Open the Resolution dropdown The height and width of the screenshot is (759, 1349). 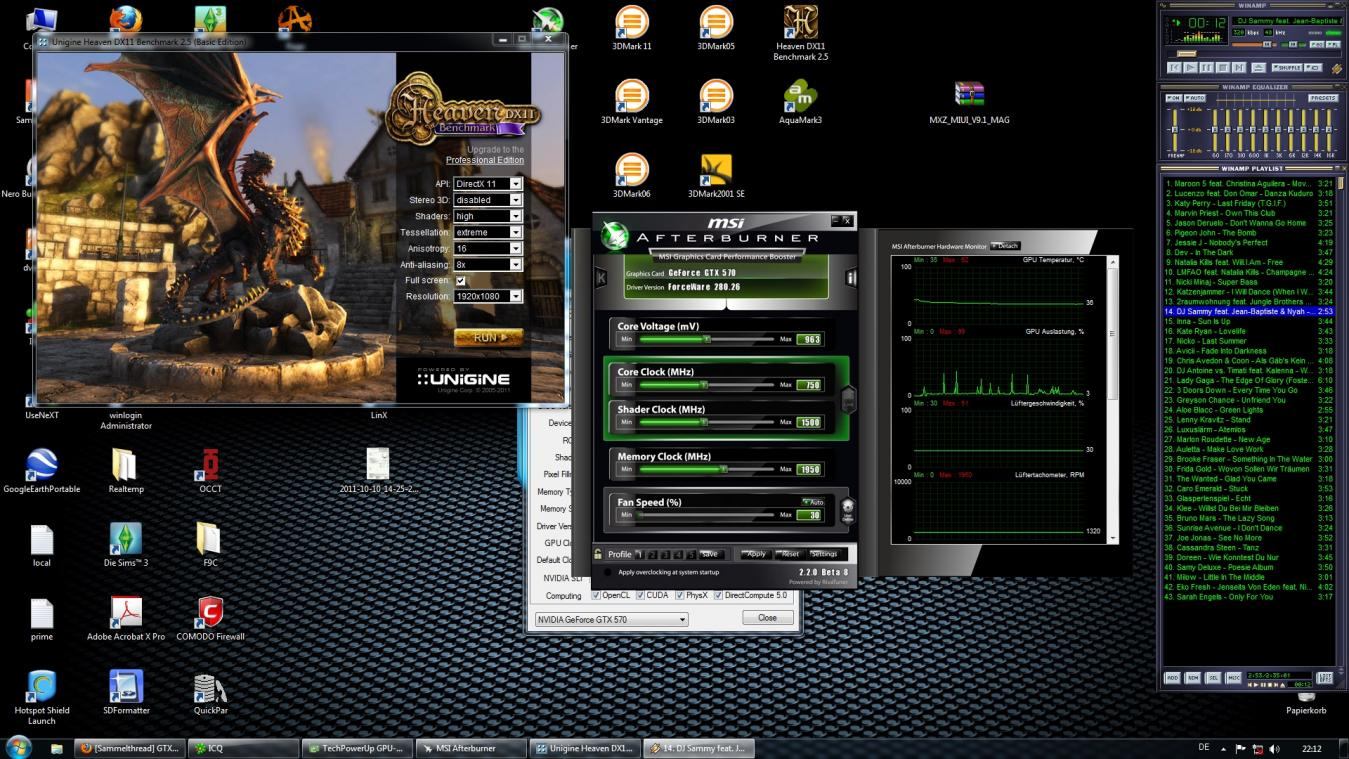point(488,296)
